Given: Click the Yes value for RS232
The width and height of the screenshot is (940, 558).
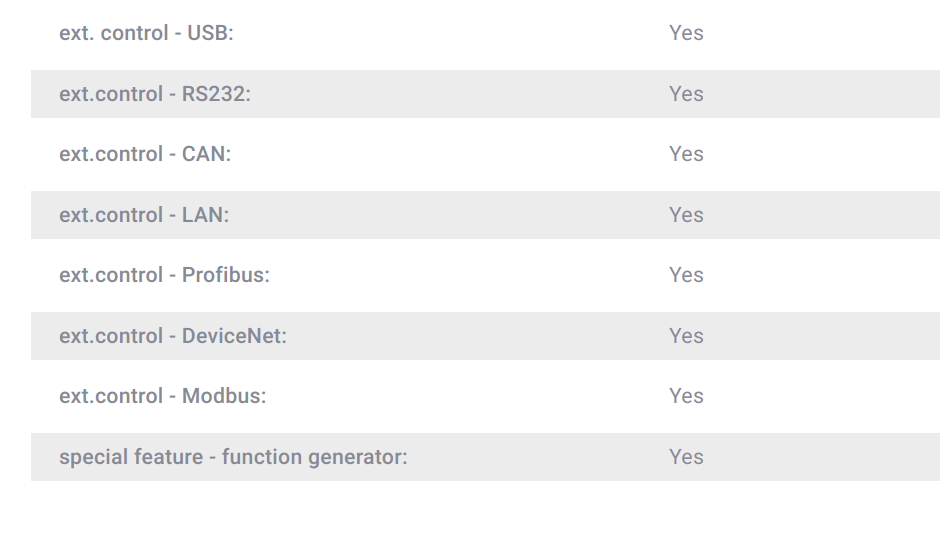Looking at the screenshot, I should [686, 94].
